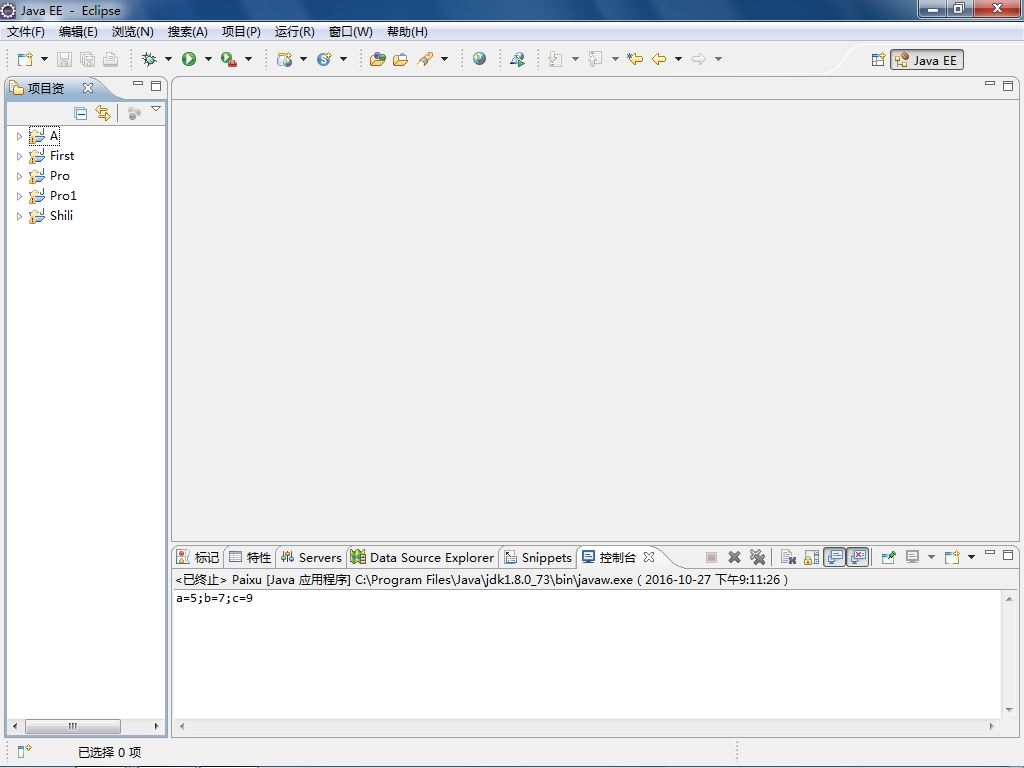Switch to the Servers tab
Screen dimensions: 1024x768
tap(312, 557)
